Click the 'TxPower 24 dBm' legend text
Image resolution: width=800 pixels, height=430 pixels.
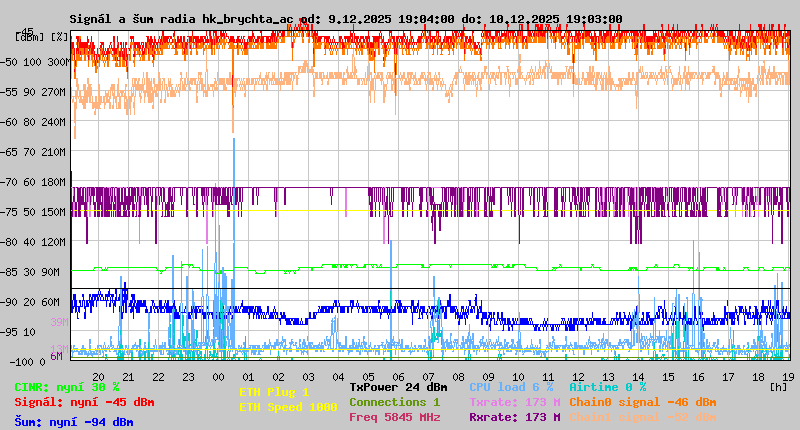[398, 387]
